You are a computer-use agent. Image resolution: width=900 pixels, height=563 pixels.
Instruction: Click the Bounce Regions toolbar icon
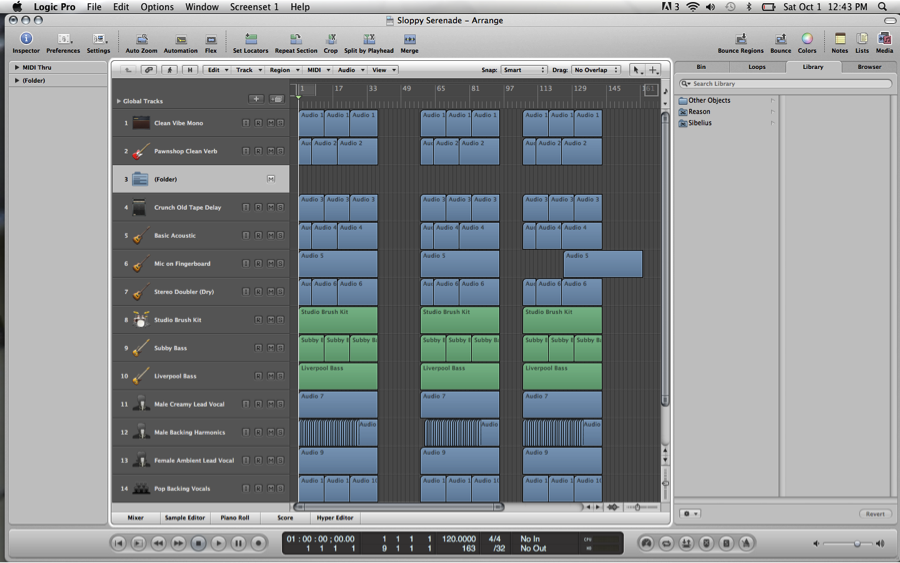tap(741, 41)
